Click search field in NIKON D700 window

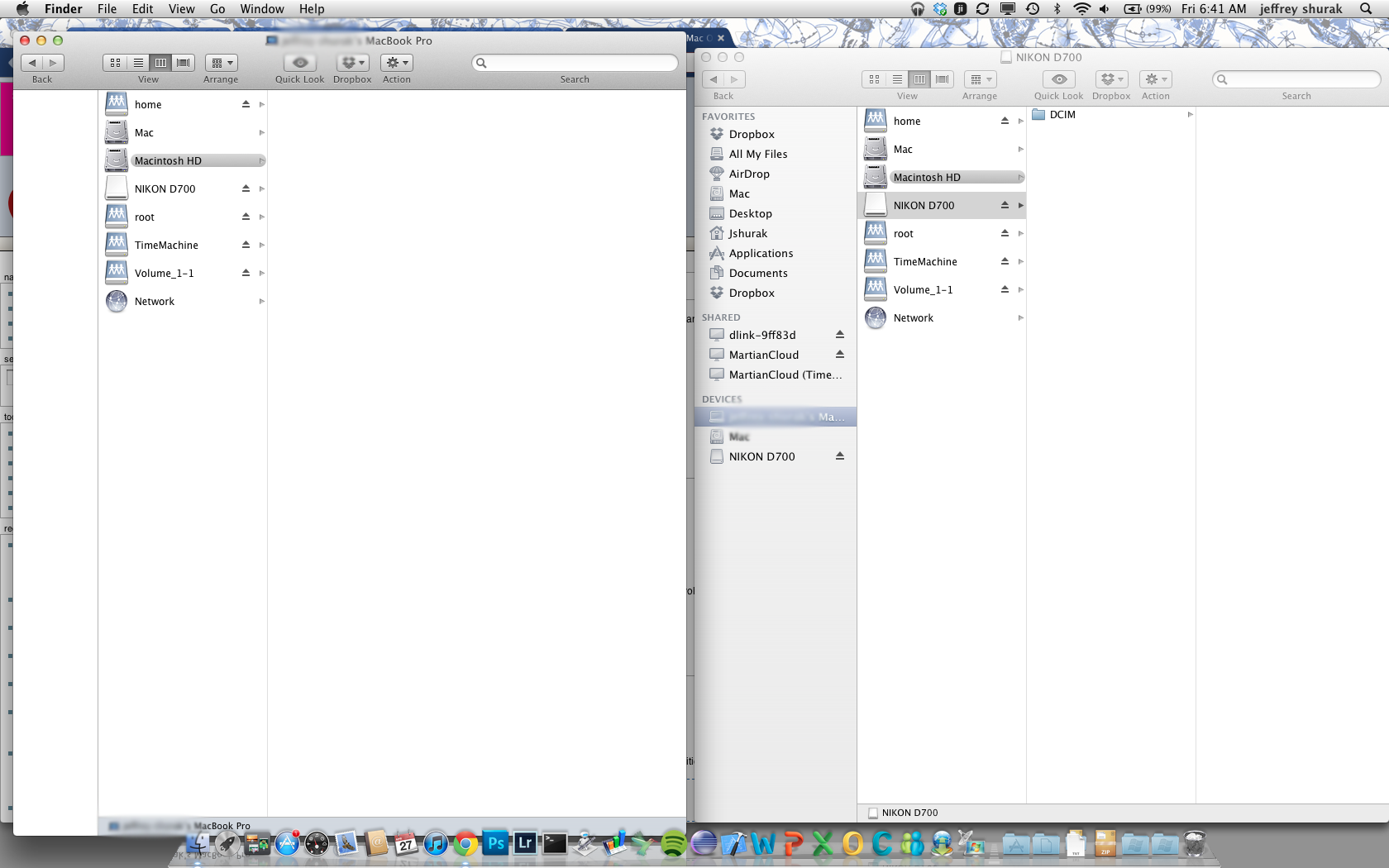tap(1296, 79)
